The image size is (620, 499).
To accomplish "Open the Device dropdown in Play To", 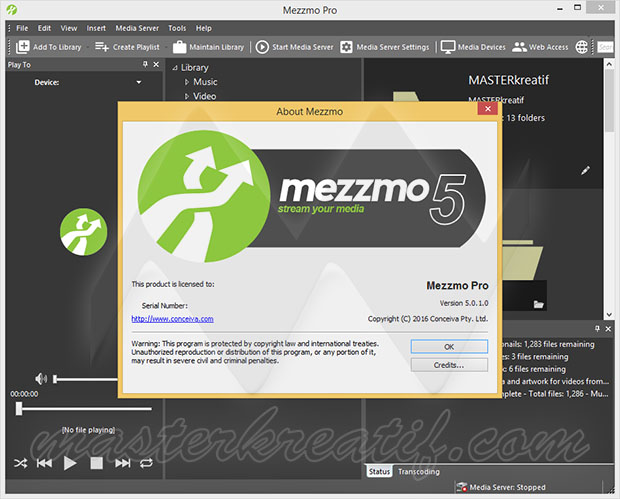I will coord(139,82).
